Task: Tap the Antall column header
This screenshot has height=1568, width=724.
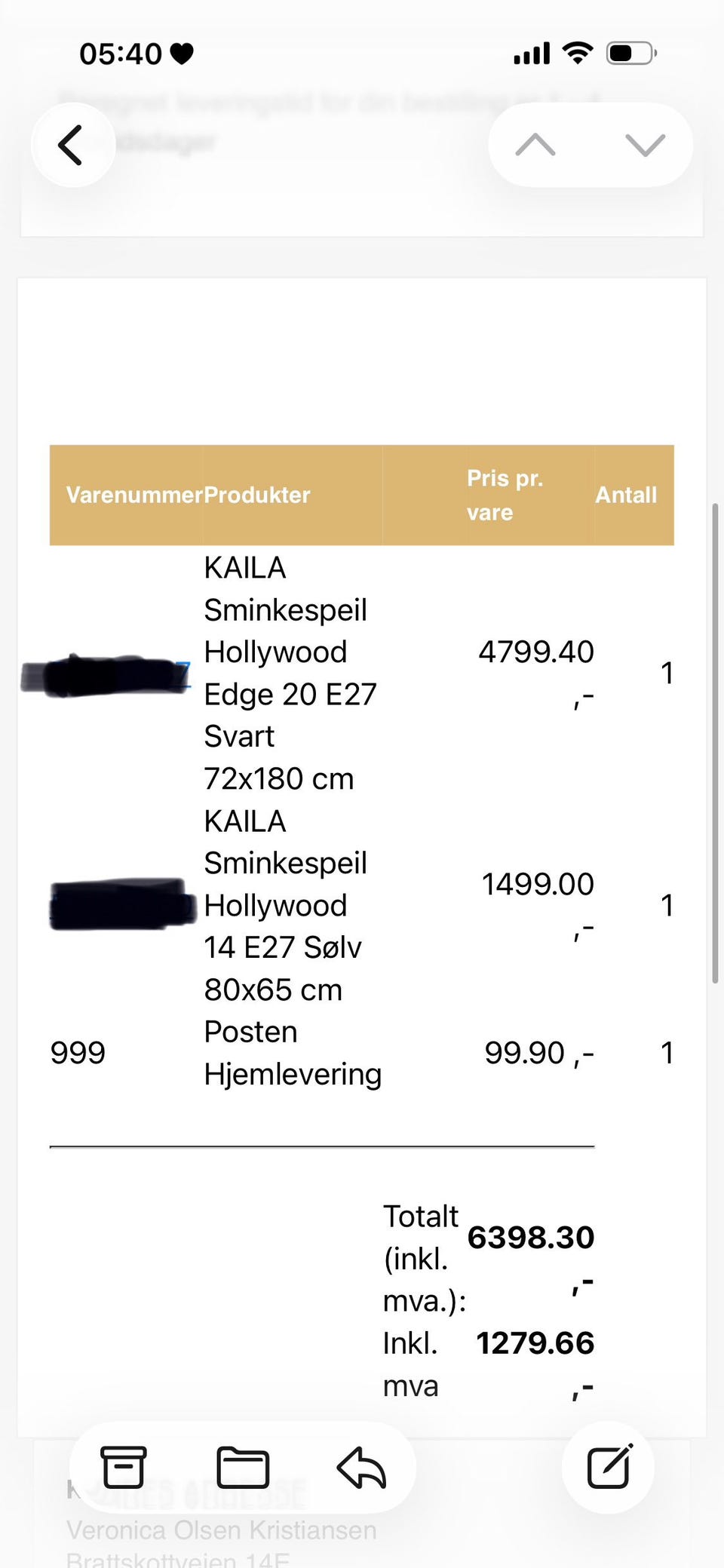Action: click(x=626, y=495)
